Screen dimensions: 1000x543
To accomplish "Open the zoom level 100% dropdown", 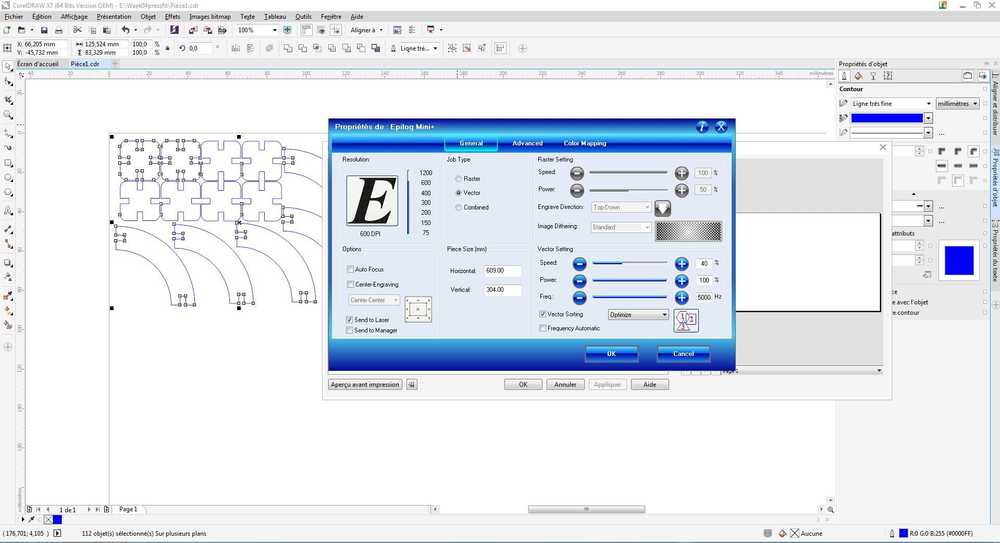I will (x=275, y=30).
